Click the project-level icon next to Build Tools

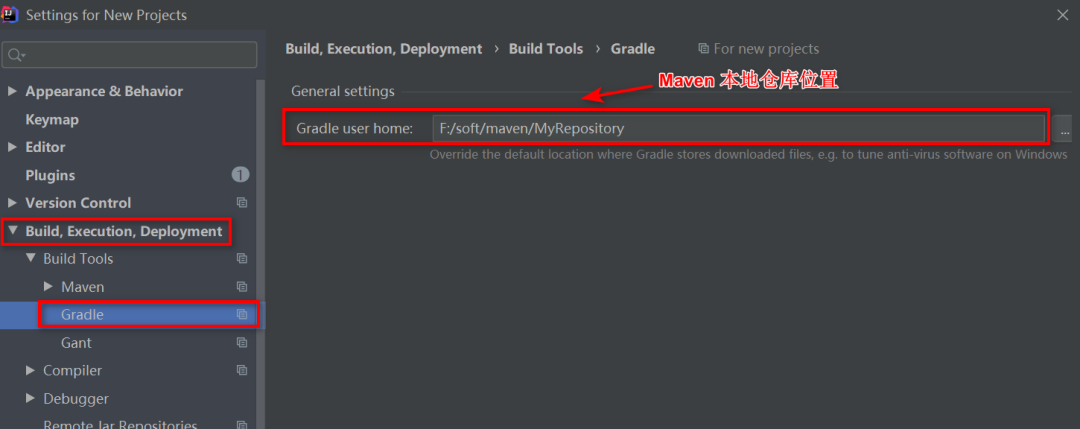(242, 259)
